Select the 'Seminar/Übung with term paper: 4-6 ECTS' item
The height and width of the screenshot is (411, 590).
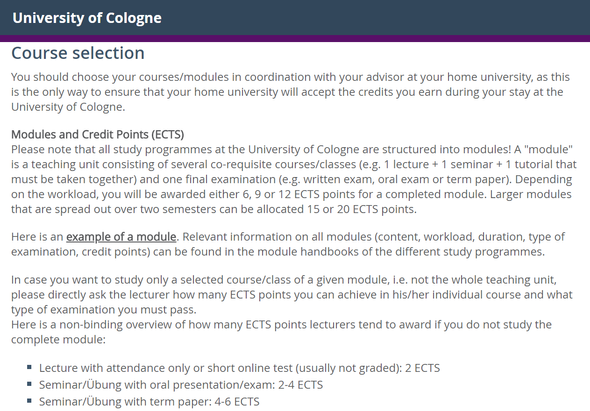coord(149,401)
